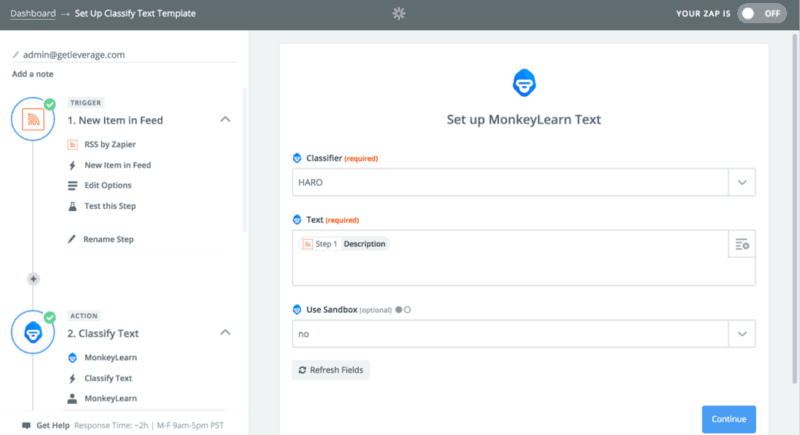Open the Classifier HARO dropdown

coord(523,182)
